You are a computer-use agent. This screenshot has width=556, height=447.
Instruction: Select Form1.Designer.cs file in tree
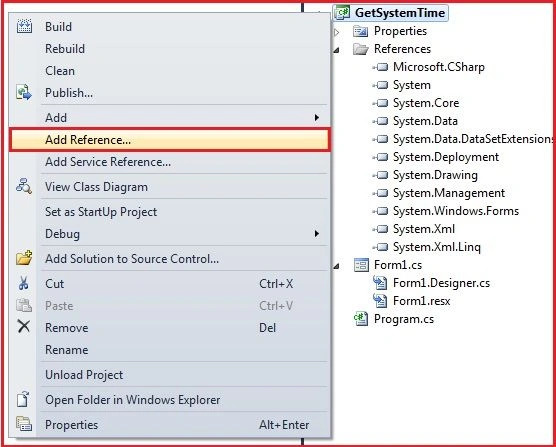coord(441,283)
